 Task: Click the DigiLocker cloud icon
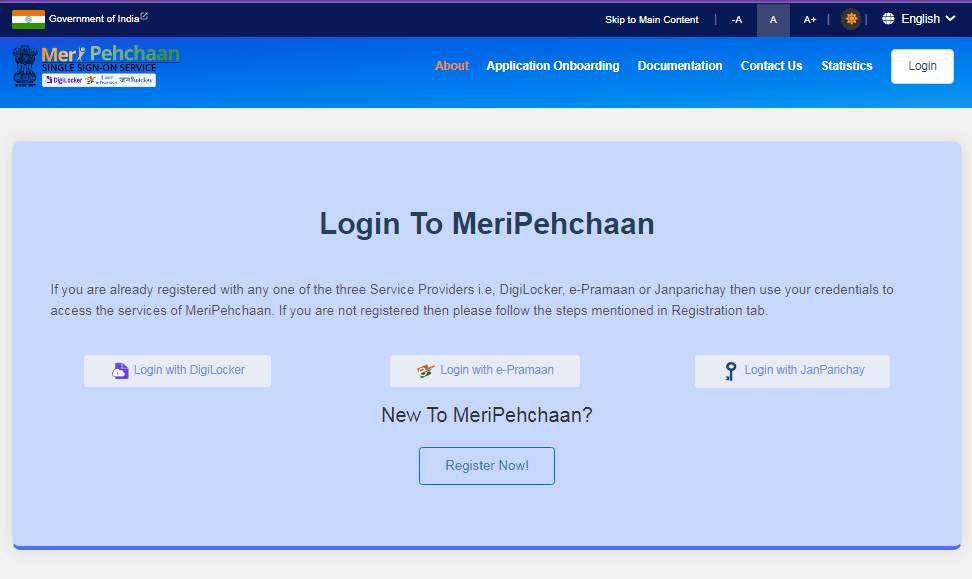pos(120,371)
